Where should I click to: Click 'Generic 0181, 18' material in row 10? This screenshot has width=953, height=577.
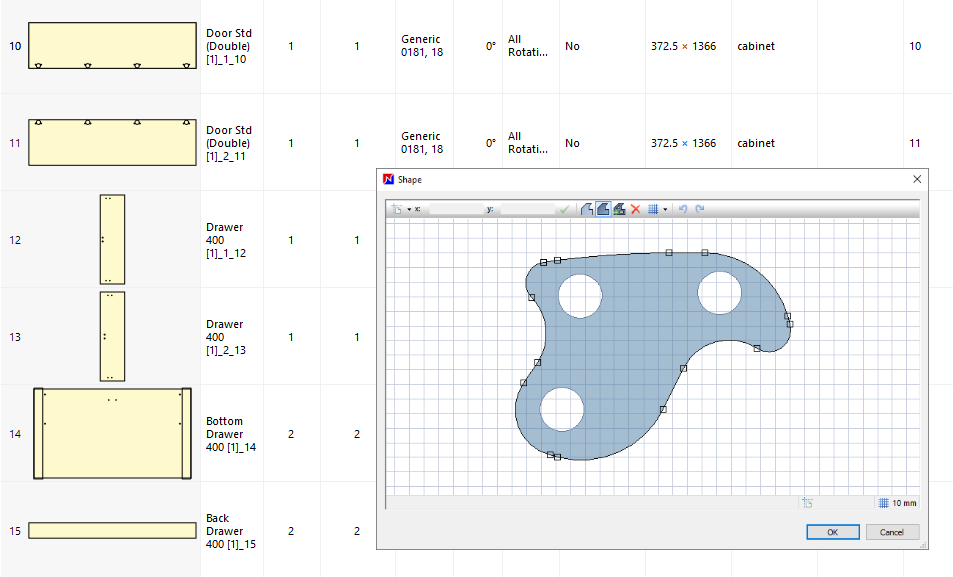tap(422, 46)
